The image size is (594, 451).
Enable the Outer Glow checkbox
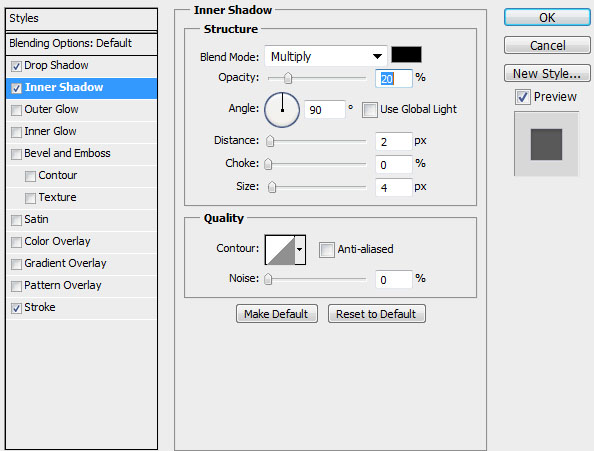[x=16, y=110]
